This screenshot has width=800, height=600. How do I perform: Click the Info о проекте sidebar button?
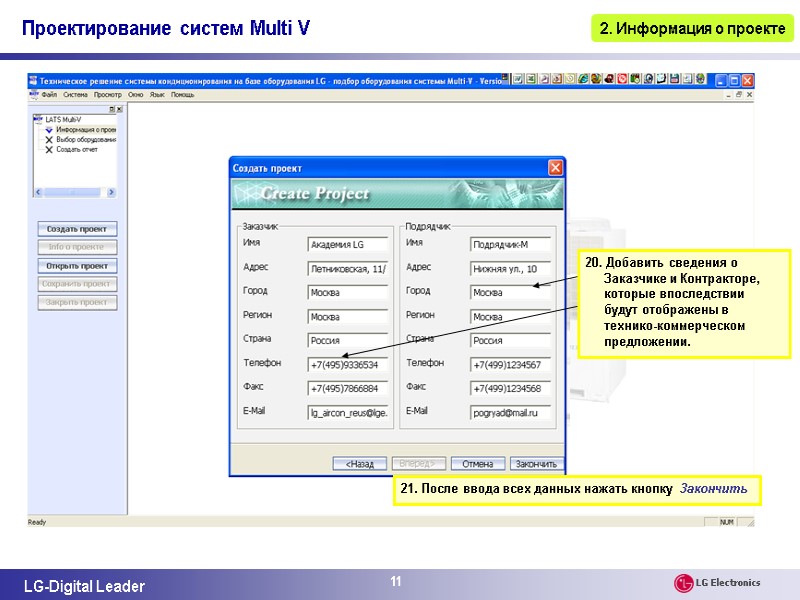tap(77, 247)
